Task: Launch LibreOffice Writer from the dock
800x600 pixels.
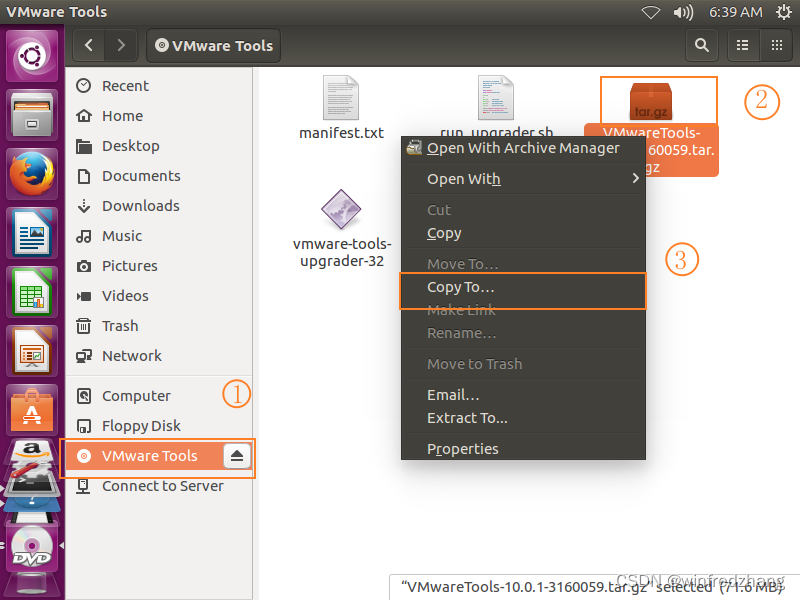Action: [32, 233]
